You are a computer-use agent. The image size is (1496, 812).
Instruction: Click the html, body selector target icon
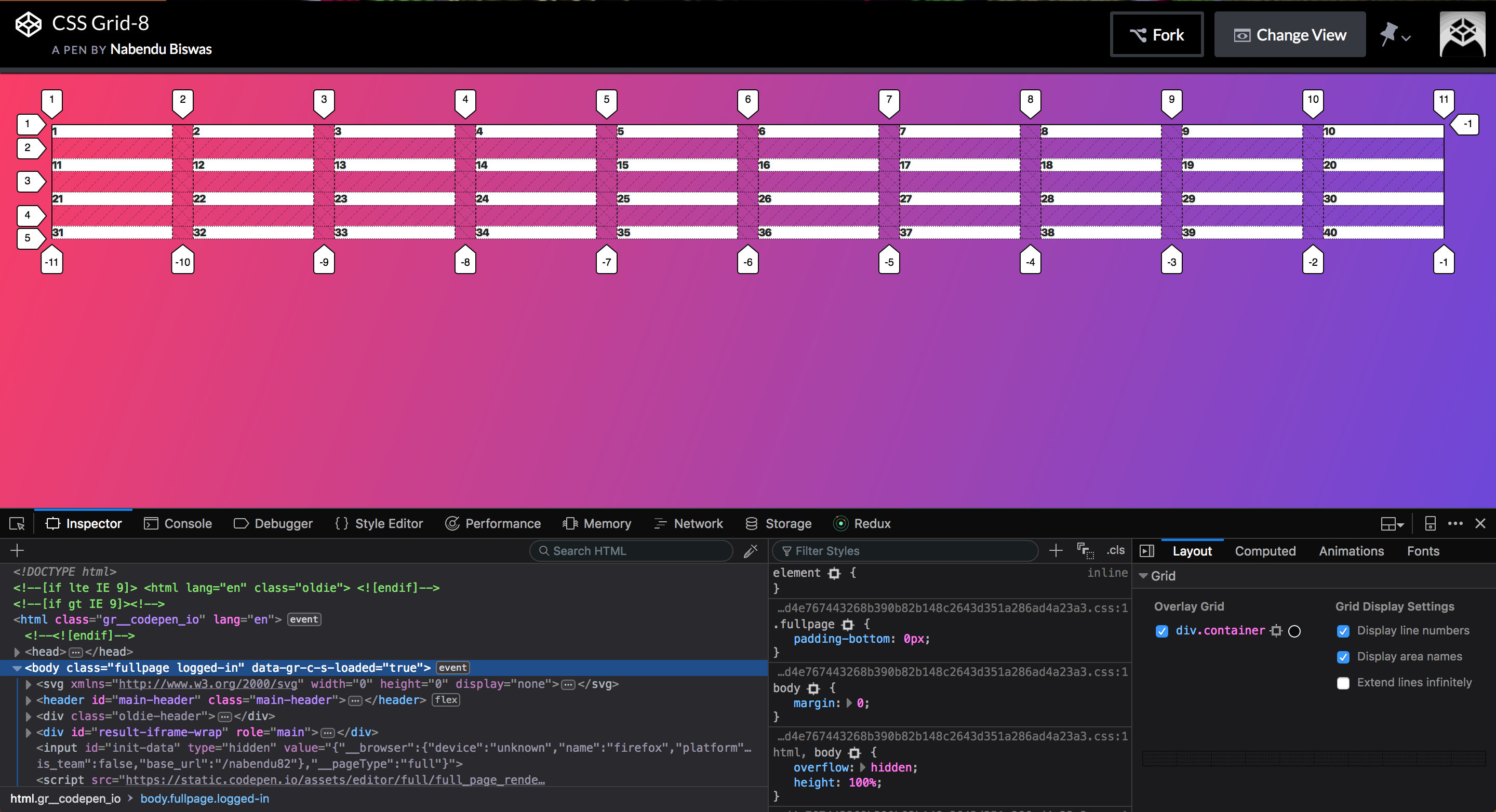coord(853,753)
